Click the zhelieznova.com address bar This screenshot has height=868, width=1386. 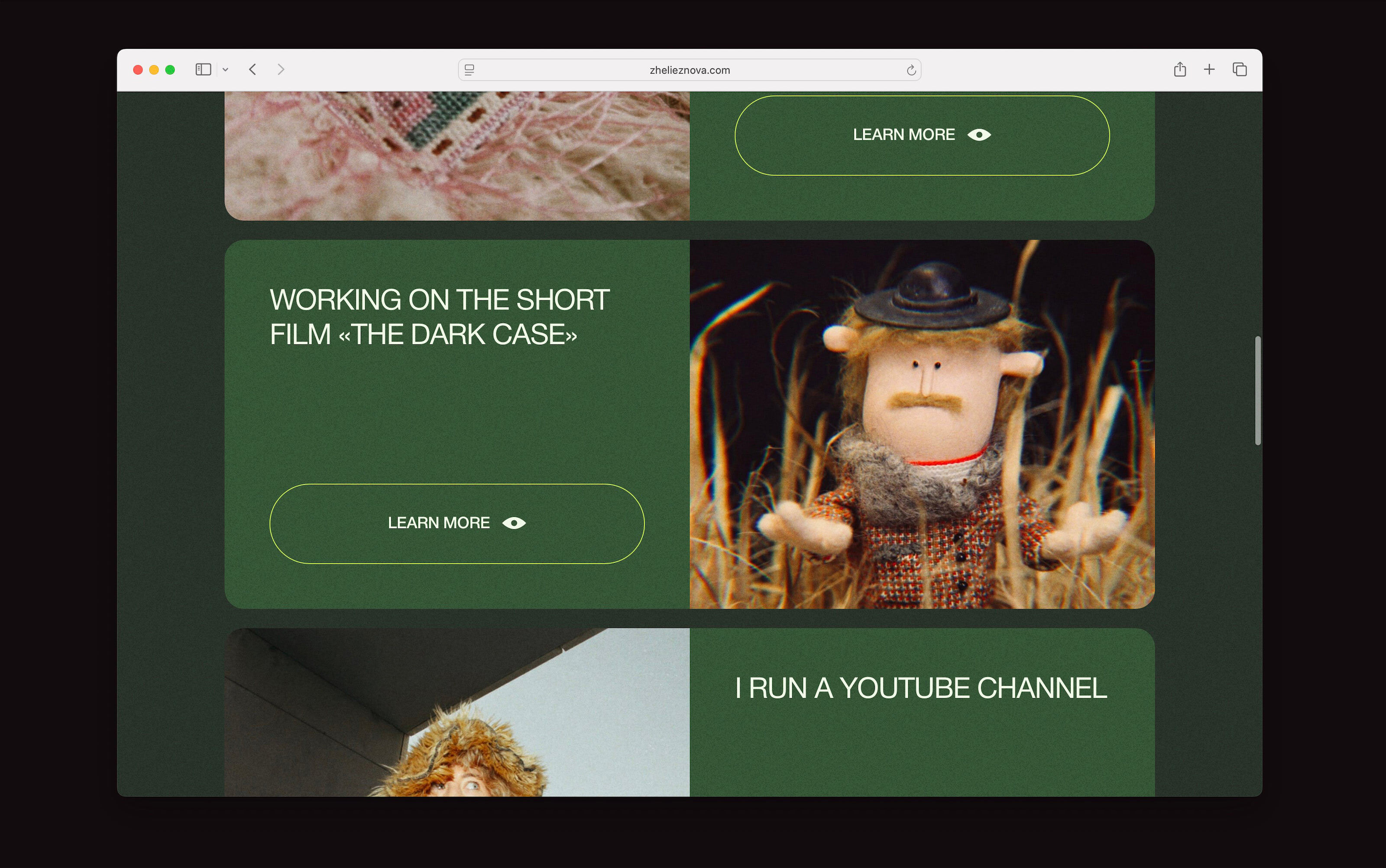pos(689,70)
